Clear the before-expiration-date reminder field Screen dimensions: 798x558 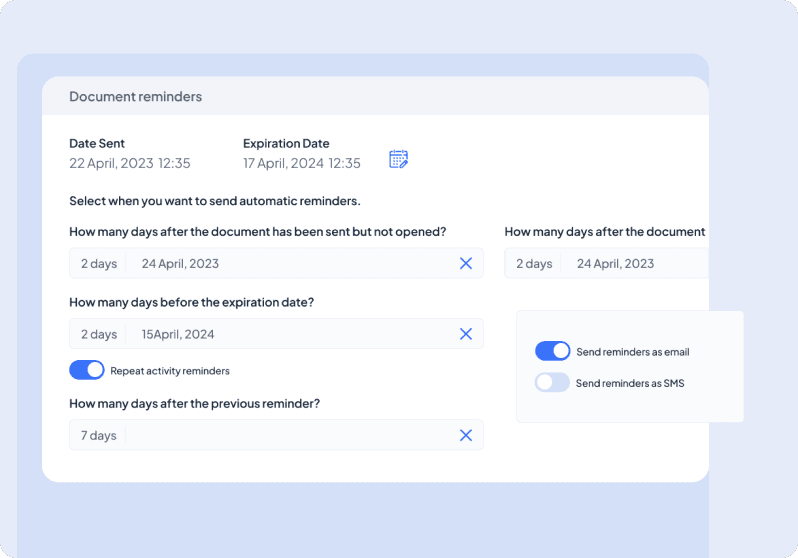tap(465, 334)
